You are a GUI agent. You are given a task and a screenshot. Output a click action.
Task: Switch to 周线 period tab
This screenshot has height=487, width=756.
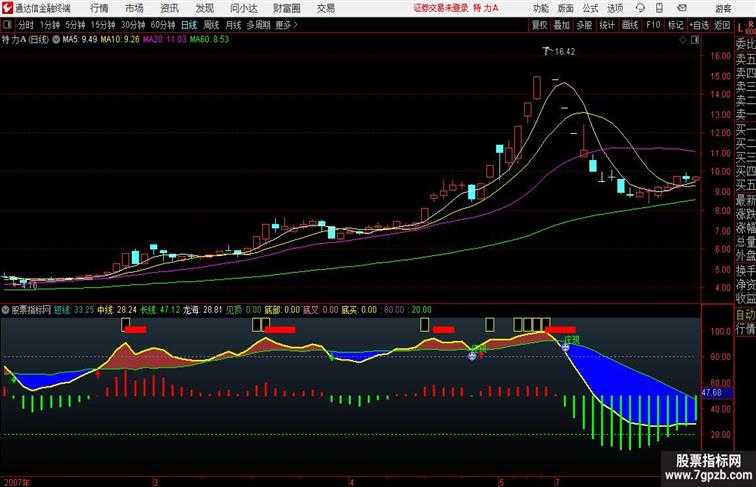point(211,25)
